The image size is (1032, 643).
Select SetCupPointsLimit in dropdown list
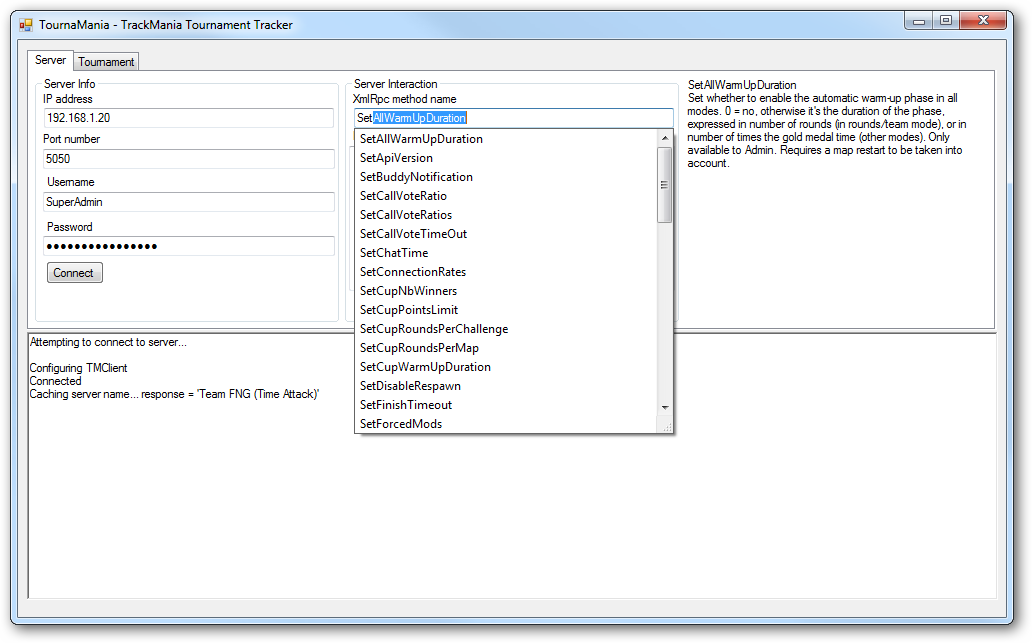click(409, 310)
